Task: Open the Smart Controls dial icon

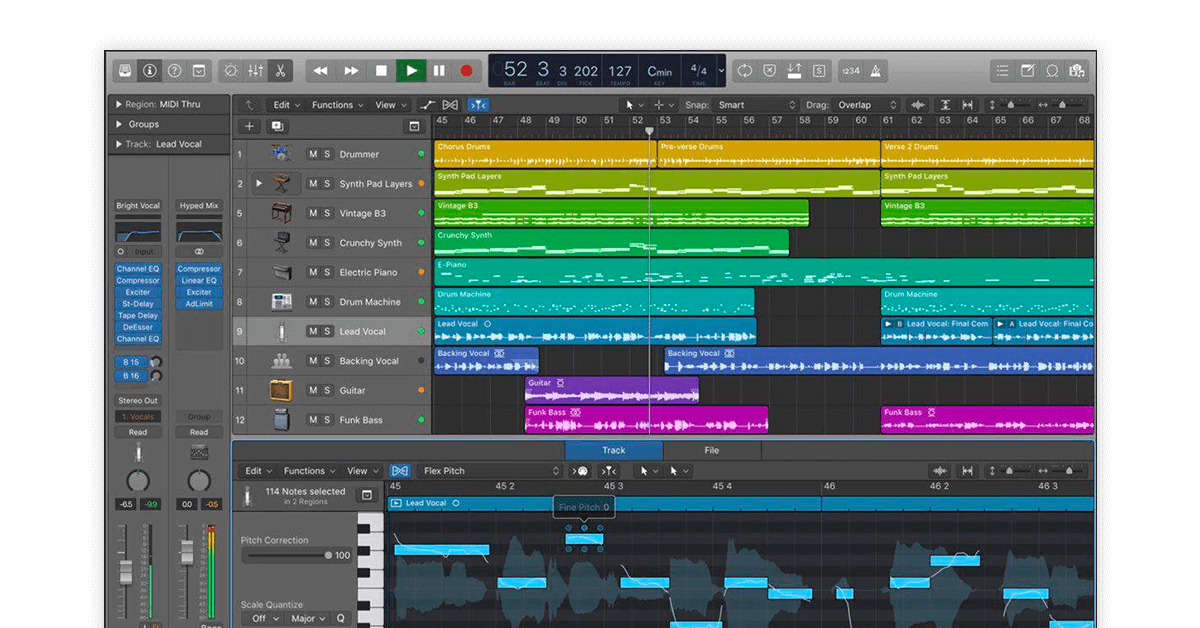Action: [x=231, y=71]
